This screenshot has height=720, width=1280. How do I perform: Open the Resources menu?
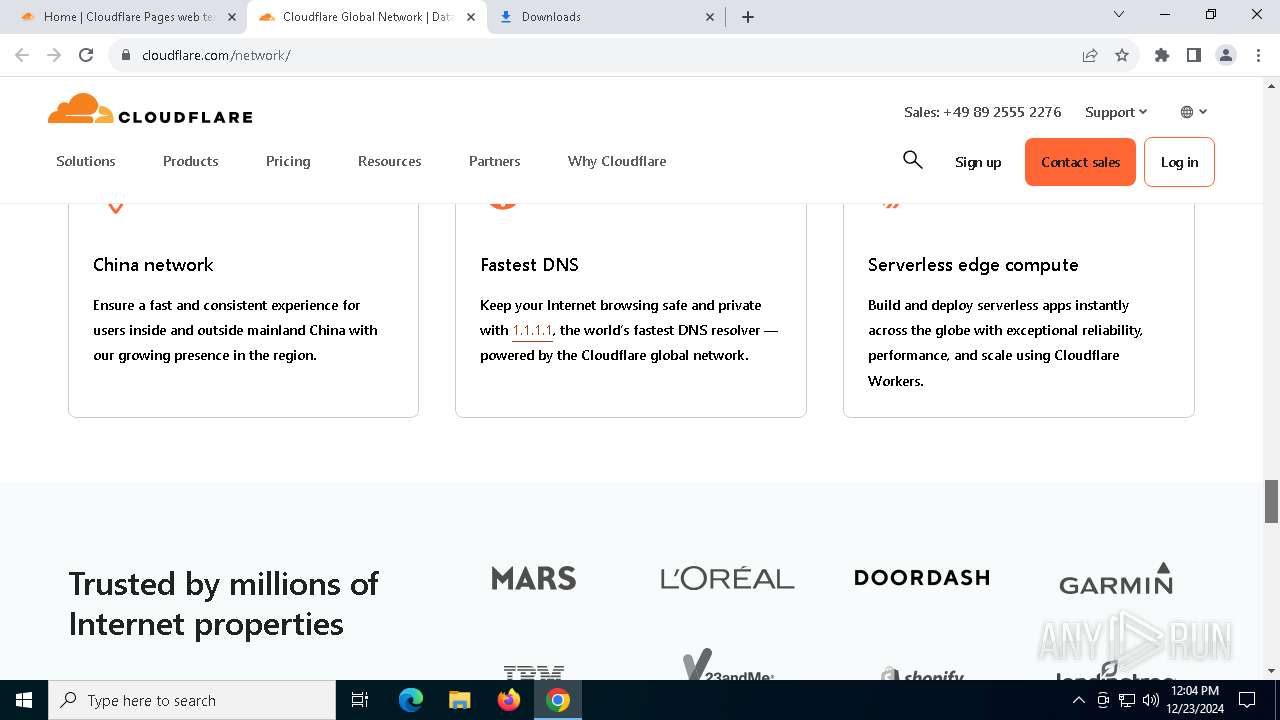tap(390, 161)
